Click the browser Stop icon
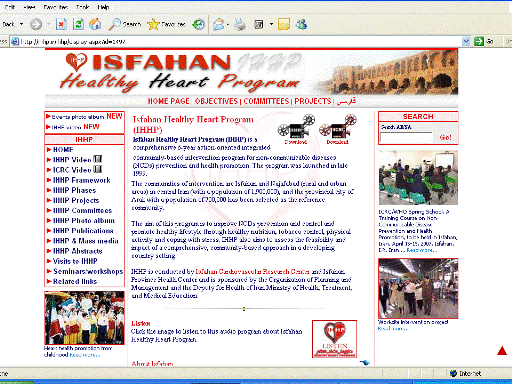This screenshot has height=384, width=512. [61, 24]
